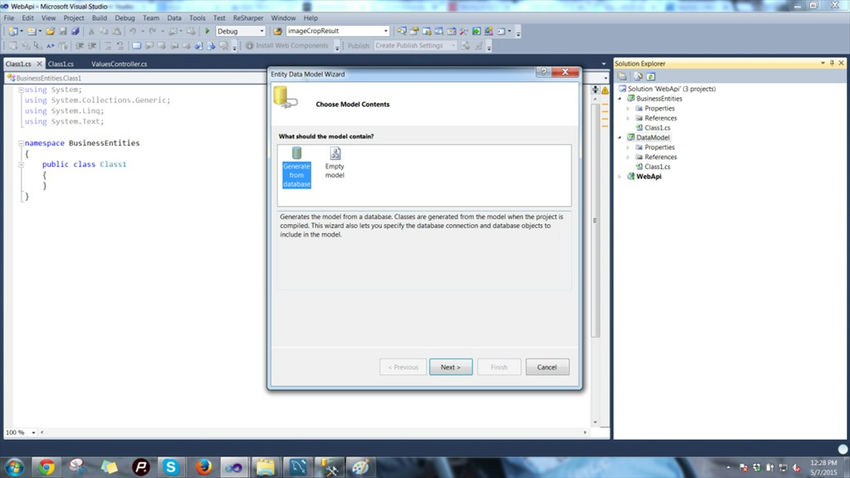
Task: Open the Tools menu
Action: point(197,18)
